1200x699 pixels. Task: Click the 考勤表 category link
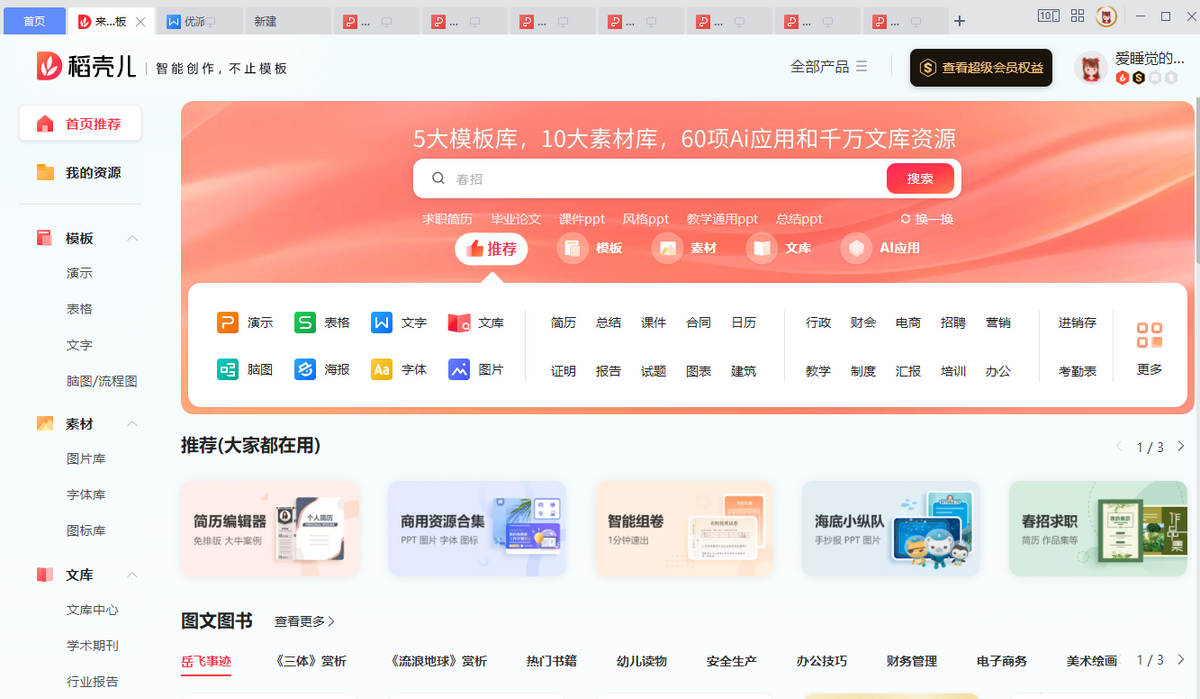click(x=1078, y=371)
